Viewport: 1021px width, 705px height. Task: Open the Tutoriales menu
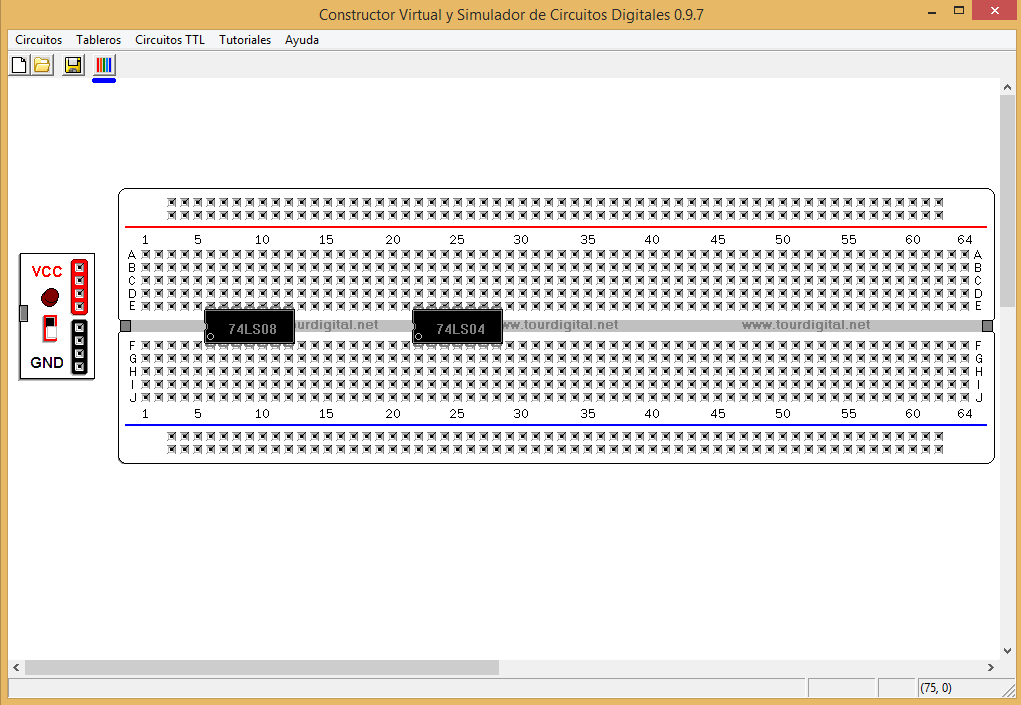tap(245, 40)
